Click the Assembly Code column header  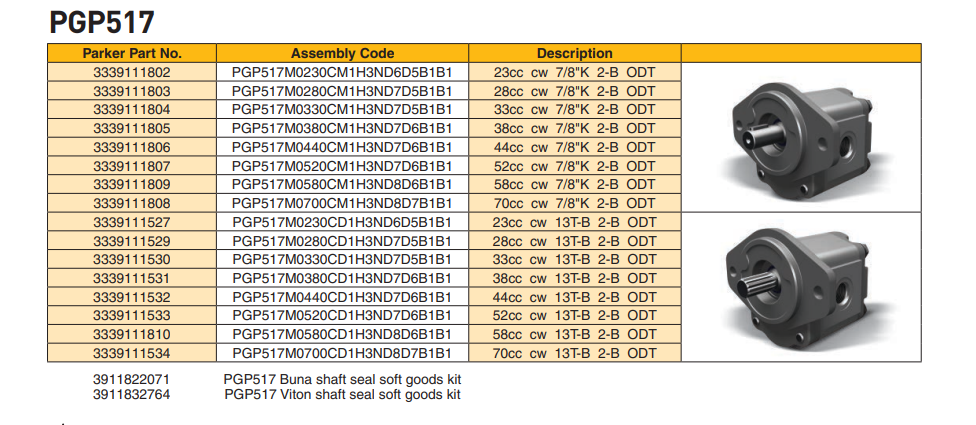pos(342,53)
